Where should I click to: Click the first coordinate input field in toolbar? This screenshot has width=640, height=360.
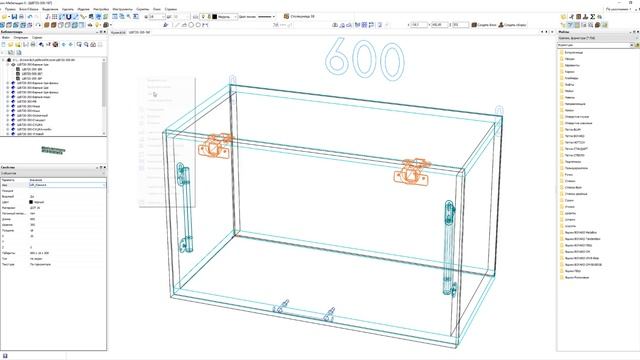tap(419, 25)
